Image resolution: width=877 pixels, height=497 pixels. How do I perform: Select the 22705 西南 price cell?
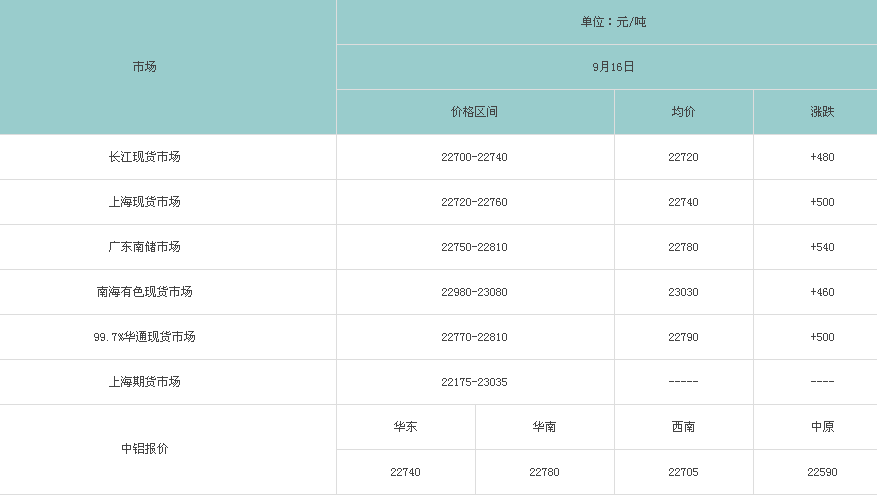point(683,472)
